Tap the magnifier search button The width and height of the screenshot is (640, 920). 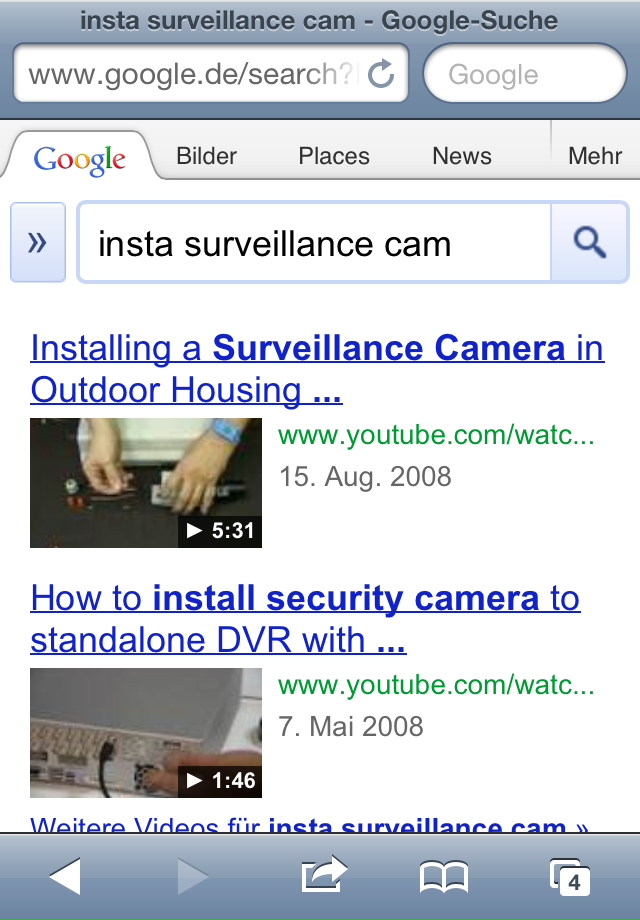[x=589, y=242]
